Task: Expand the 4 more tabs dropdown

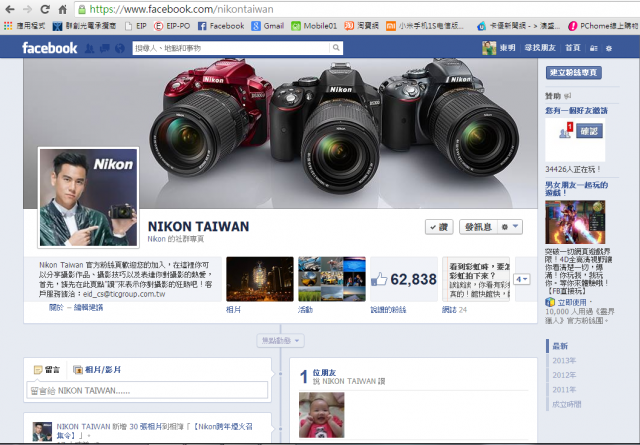Action: point(522,280)
